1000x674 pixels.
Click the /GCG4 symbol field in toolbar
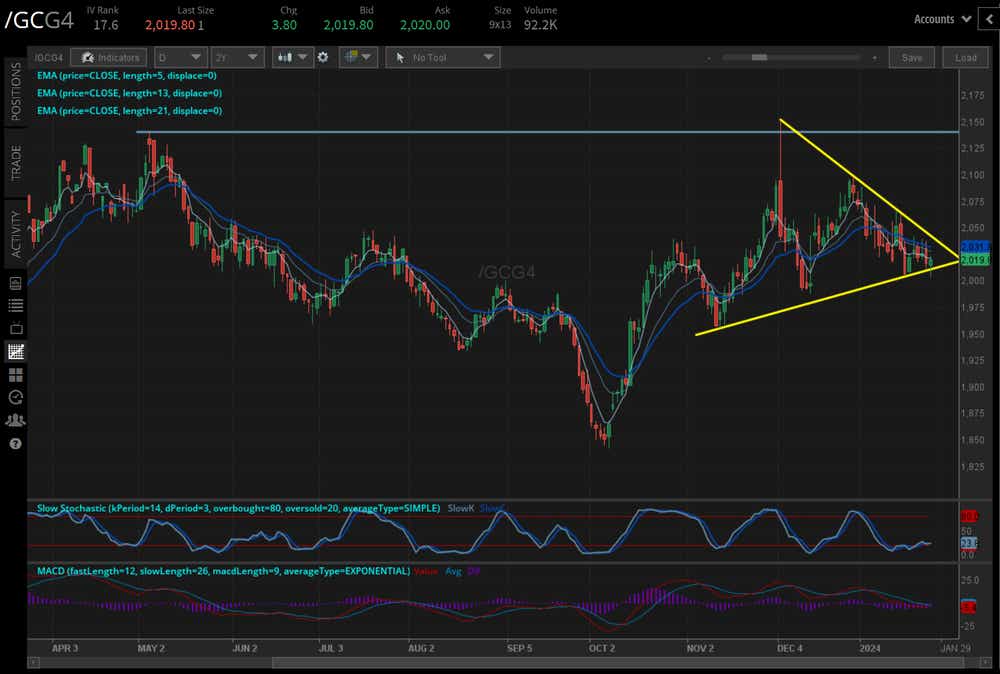[x=48, y=57]
